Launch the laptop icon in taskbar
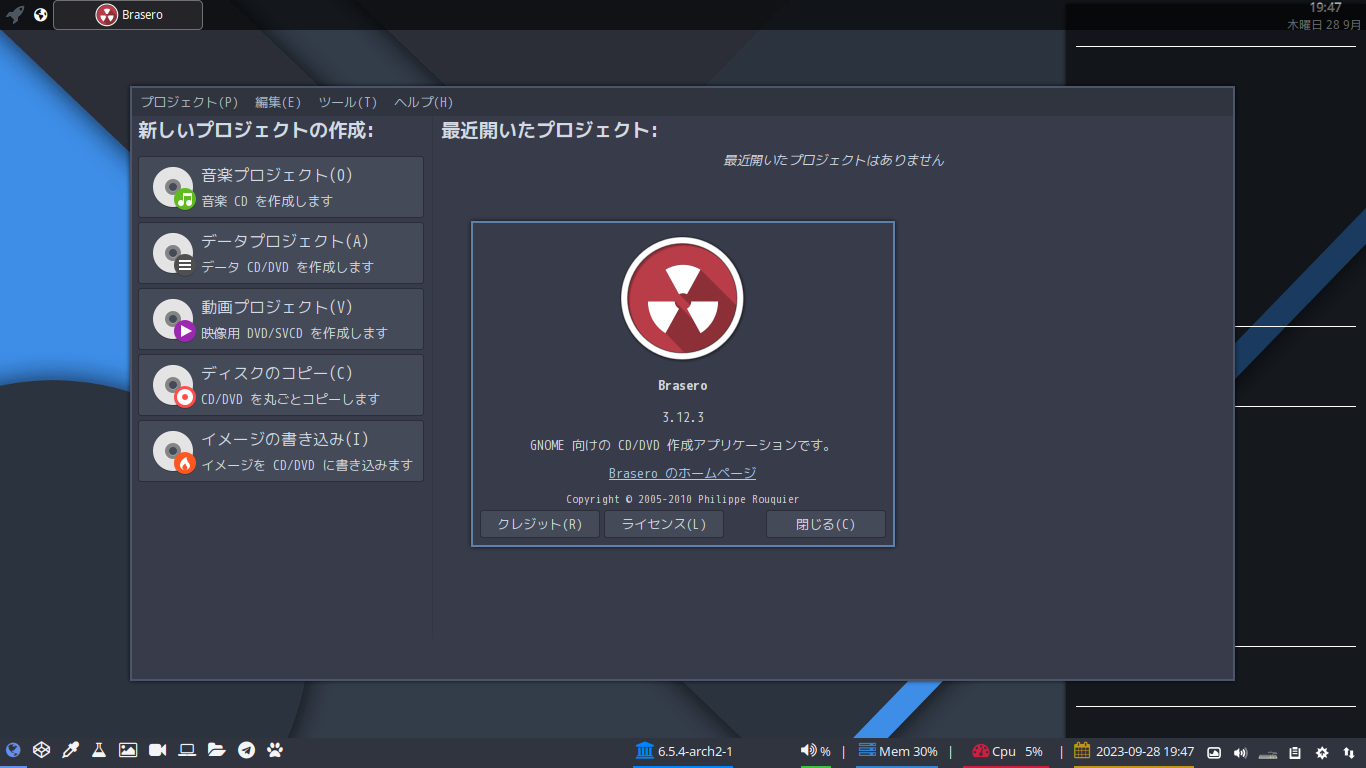The image size is (1366, 768). (186, 750)
